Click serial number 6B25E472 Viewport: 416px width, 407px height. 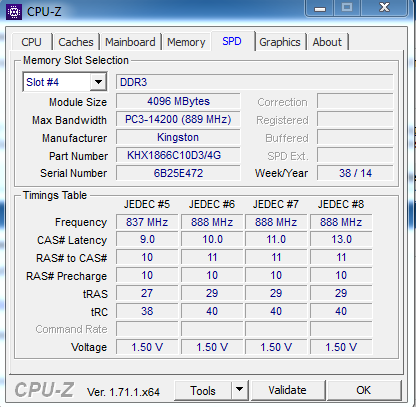coord(178,173)
